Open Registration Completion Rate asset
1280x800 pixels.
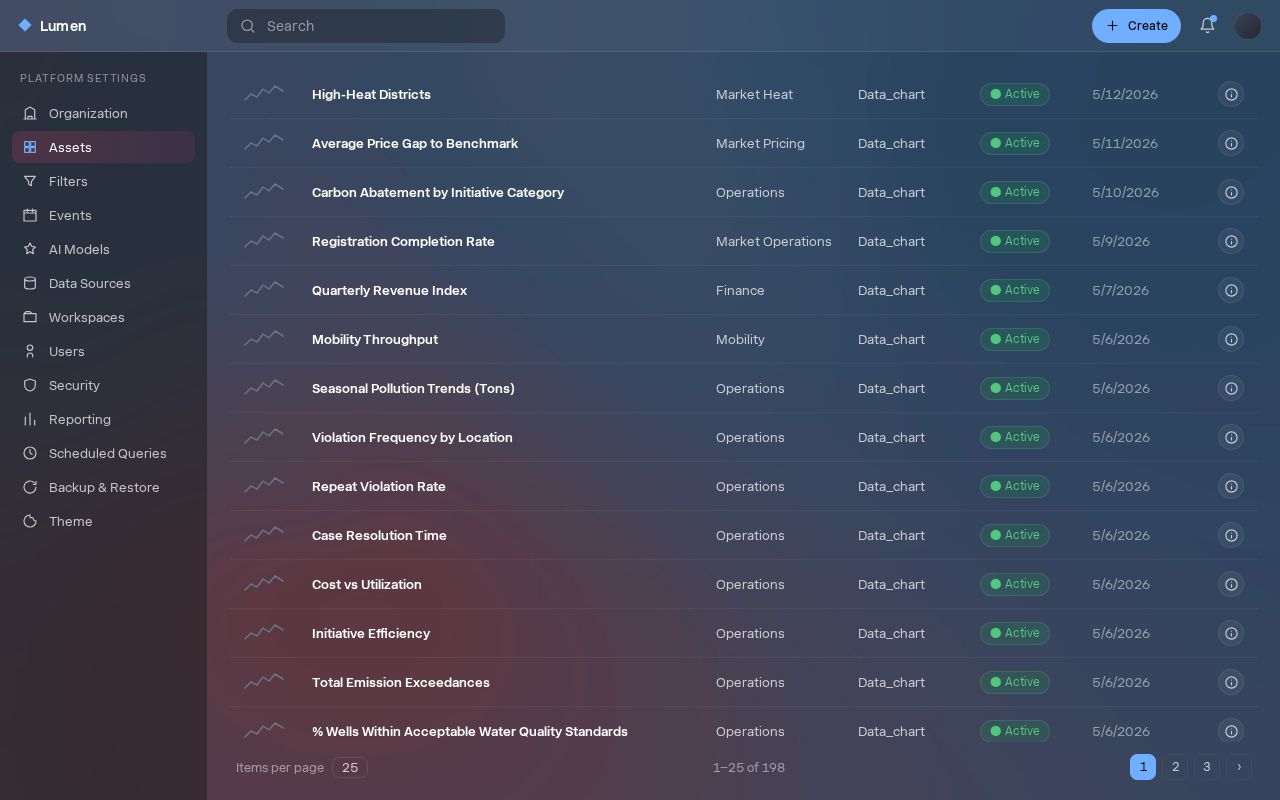403,241
